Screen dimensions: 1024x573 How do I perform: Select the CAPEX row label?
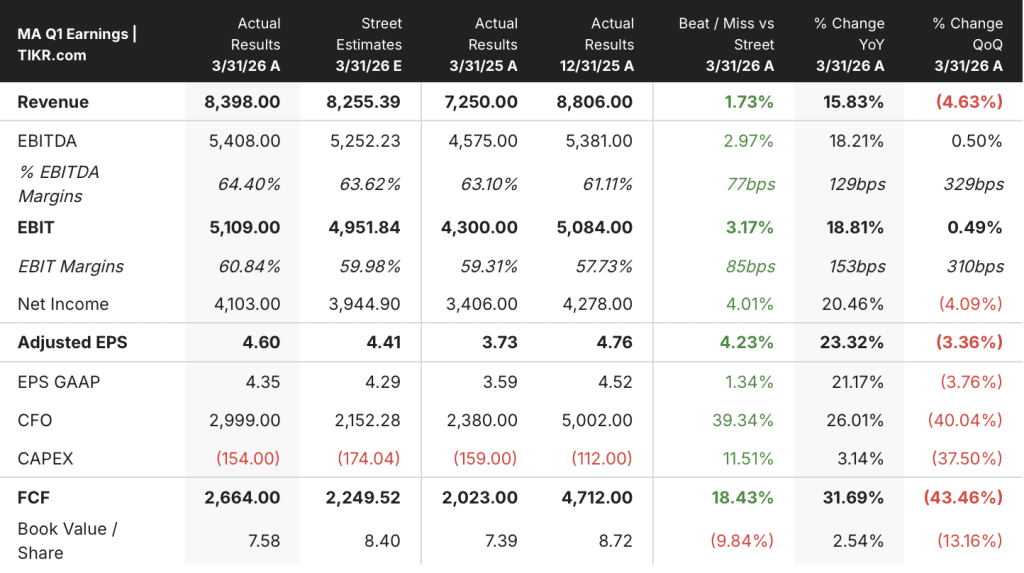[x=45, y=459]
